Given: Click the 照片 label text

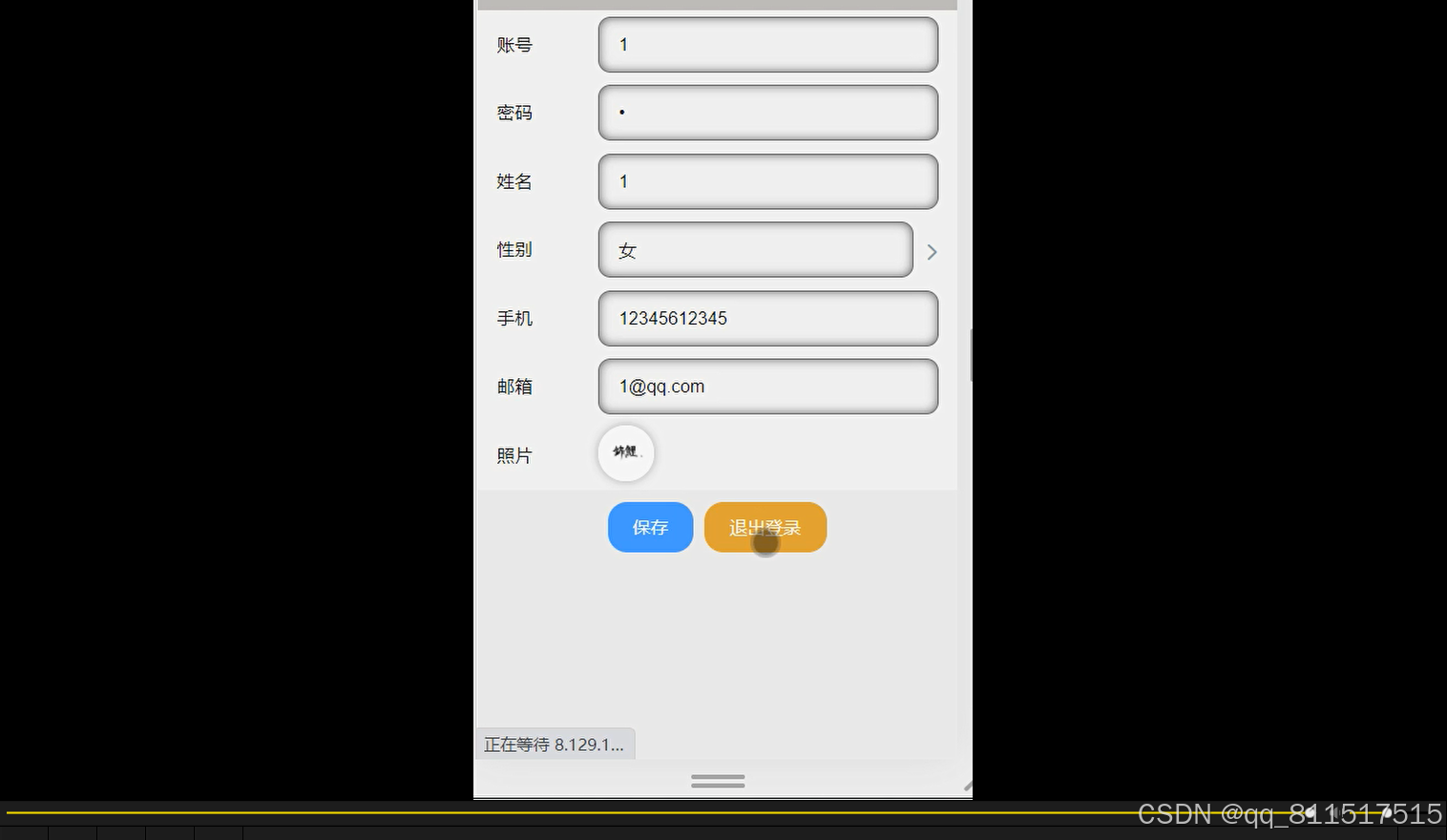Looking at the screenshot, I should (x=514, y=455).
